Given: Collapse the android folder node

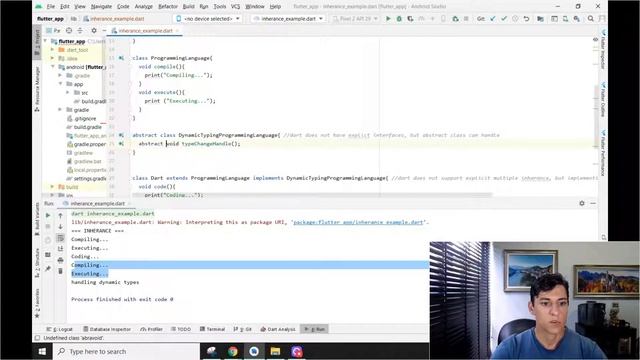Looking at the screenshot, I should click(52, 67).
